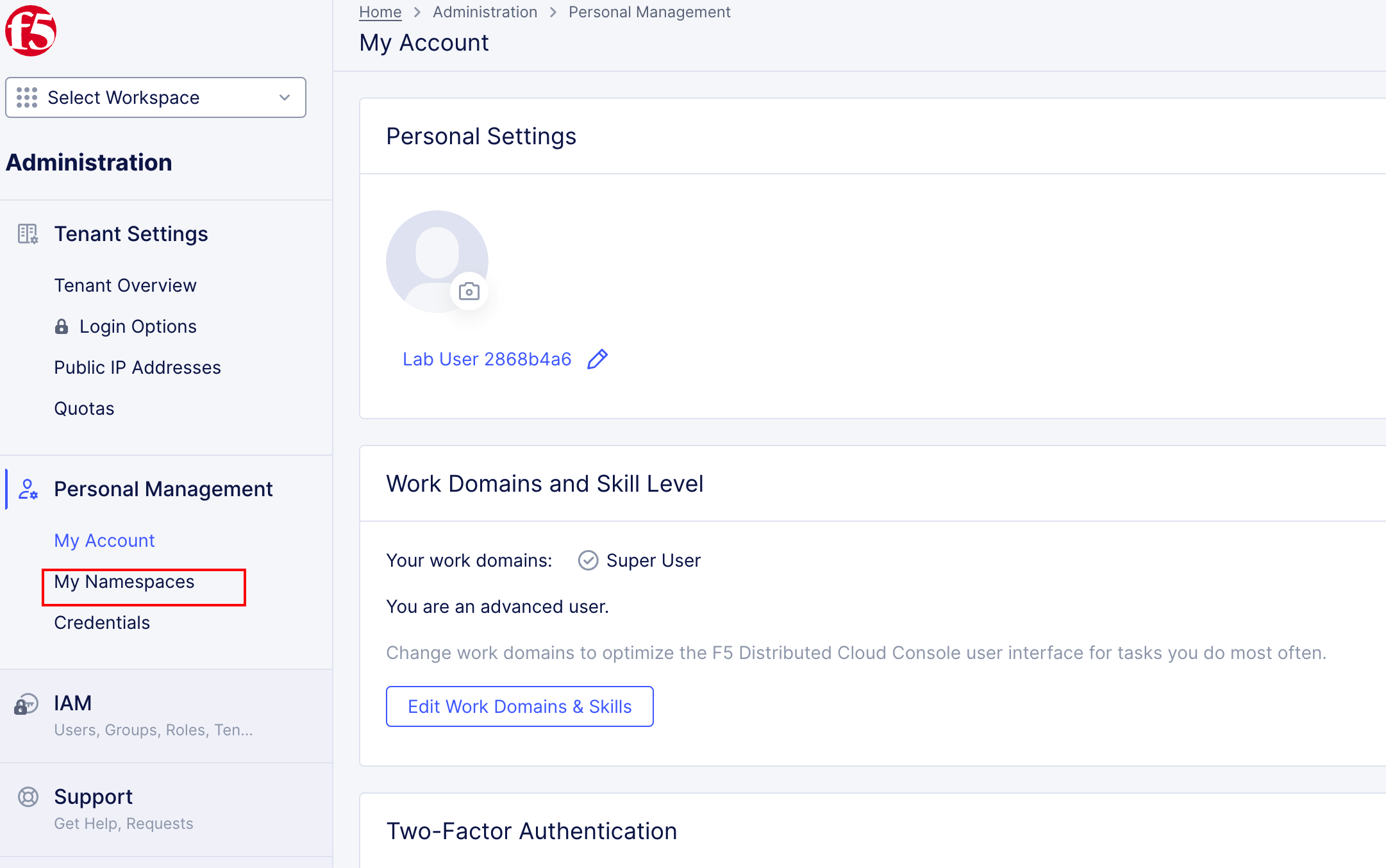Click the Work Domains and Skill Level heading
Image resolution: width=1386 pixels, height=868 pixels.
(x=544, y=483)
